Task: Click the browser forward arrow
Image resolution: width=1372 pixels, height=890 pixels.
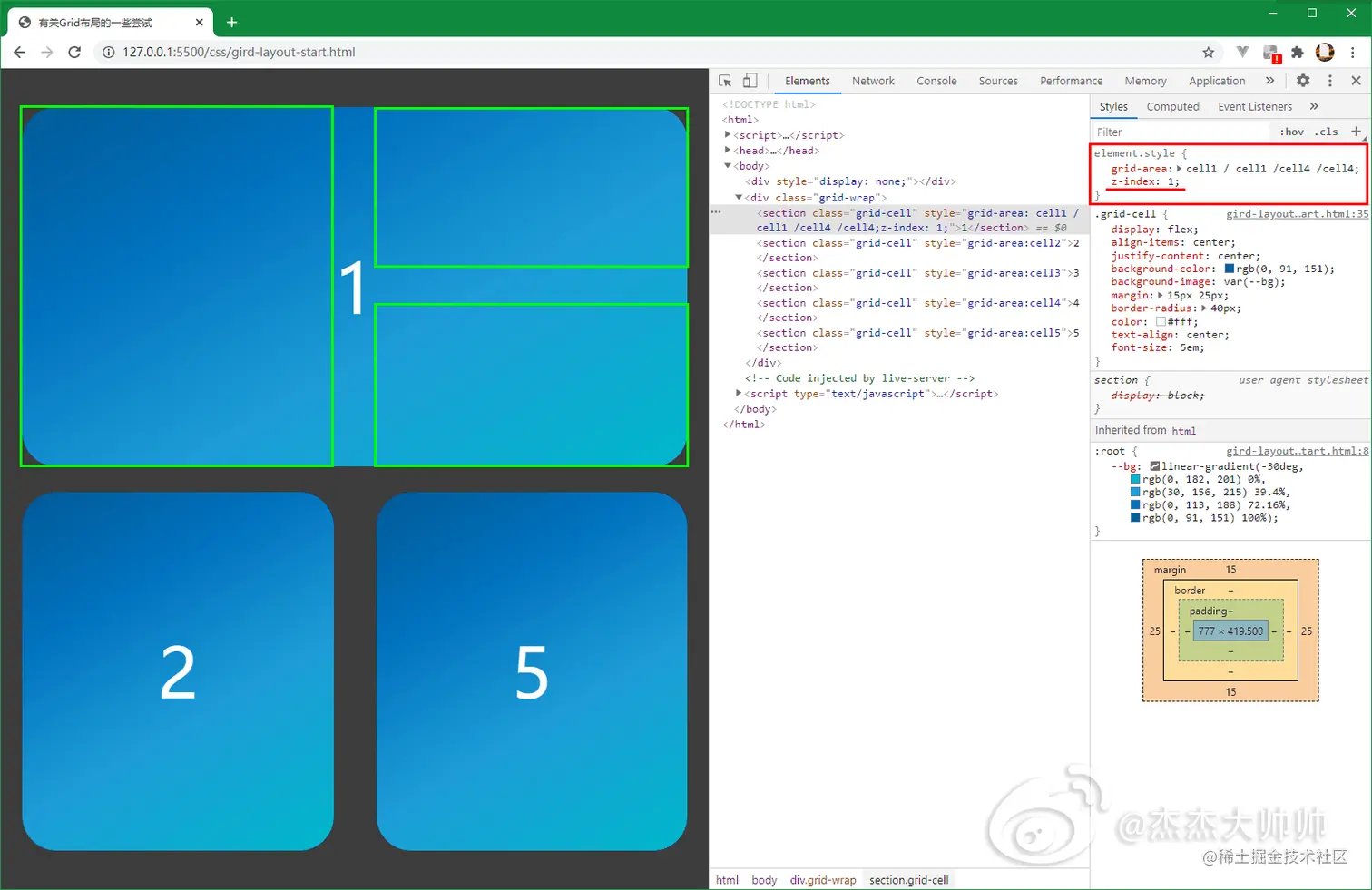Action: [47, 52]
